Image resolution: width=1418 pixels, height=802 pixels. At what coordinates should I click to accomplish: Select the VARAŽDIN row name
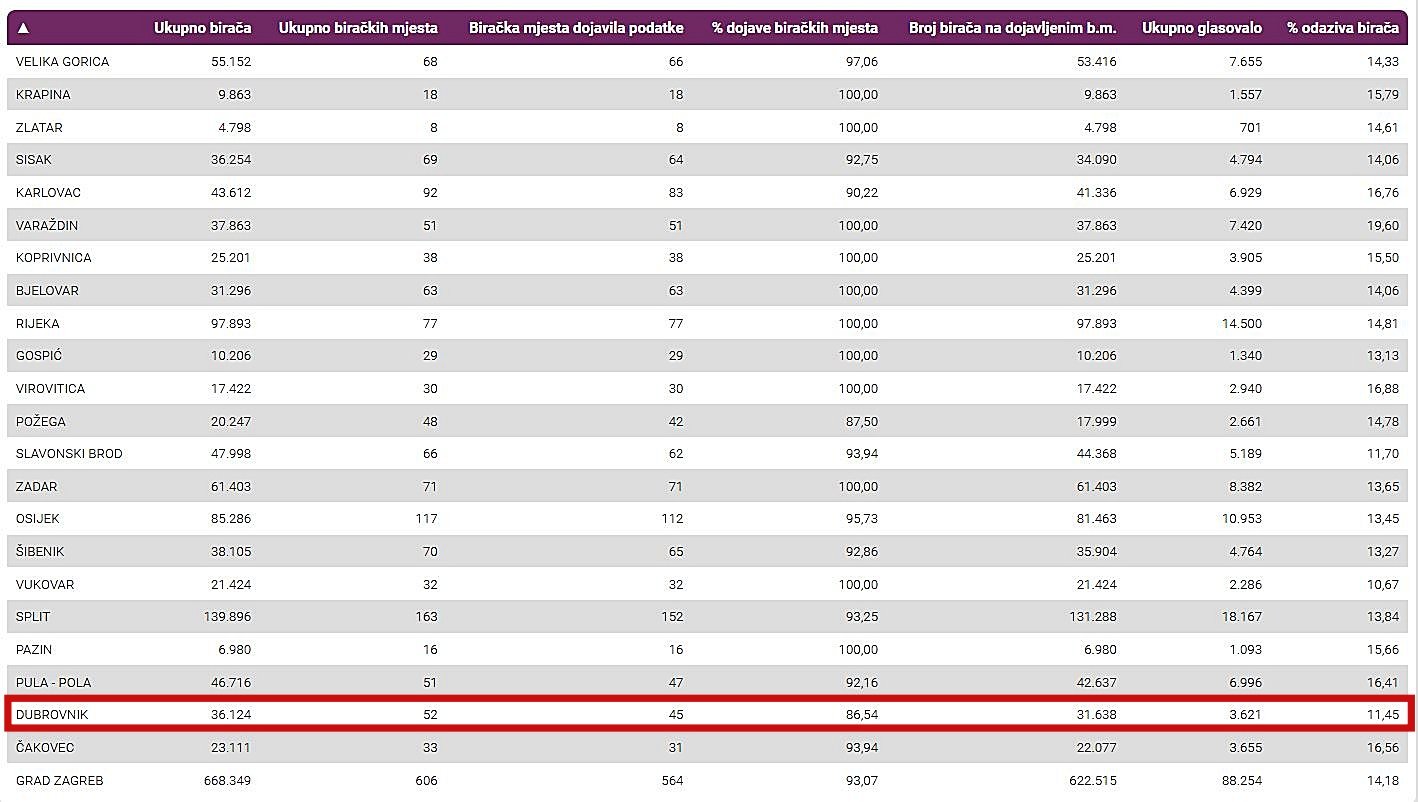coord(47,226)
